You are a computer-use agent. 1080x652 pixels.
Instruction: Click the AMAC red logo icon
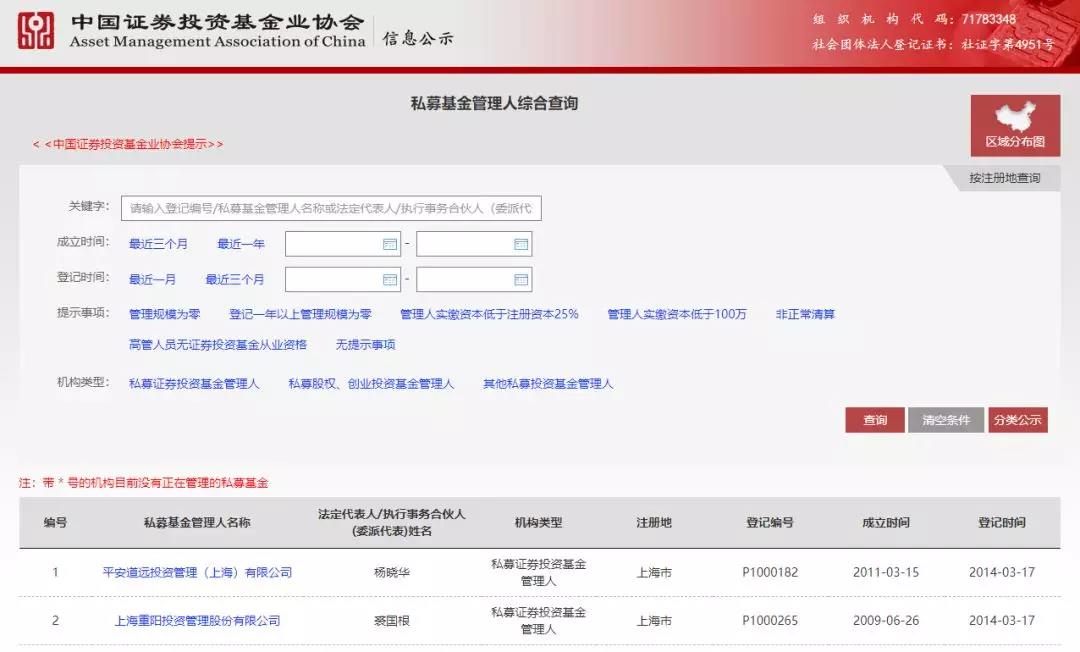36,30
